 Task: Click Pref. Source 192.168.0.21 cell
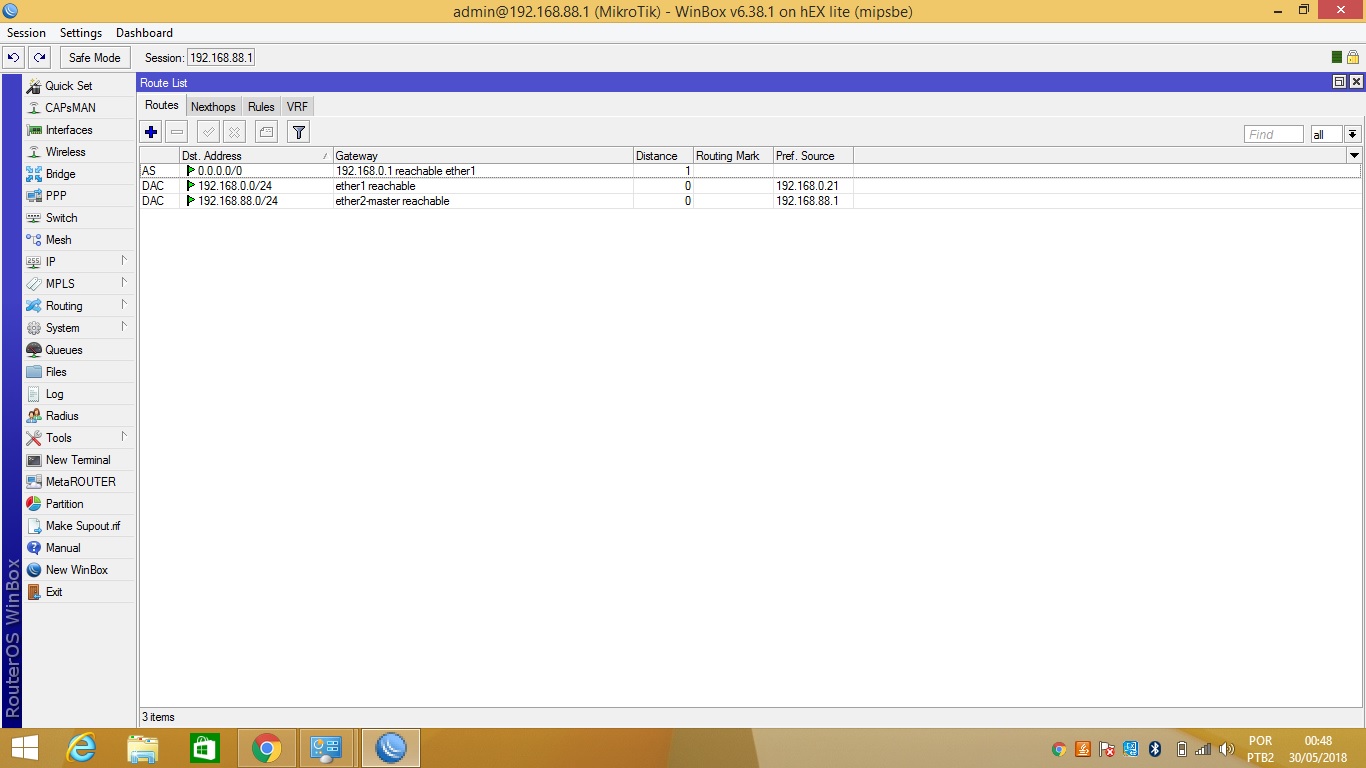(x=813, y=186)
